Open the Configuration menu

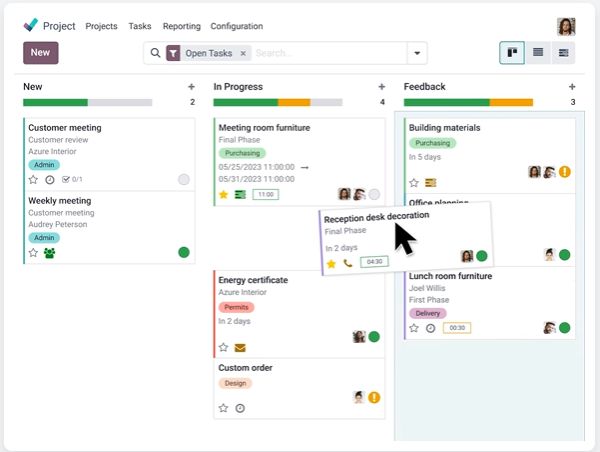click(x=237, y=26)
